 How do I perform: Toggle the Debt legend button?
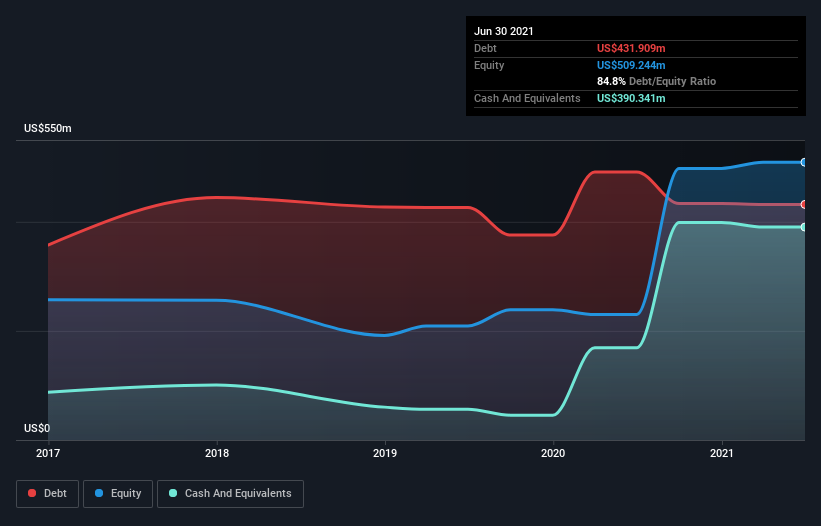click(48, 494)
